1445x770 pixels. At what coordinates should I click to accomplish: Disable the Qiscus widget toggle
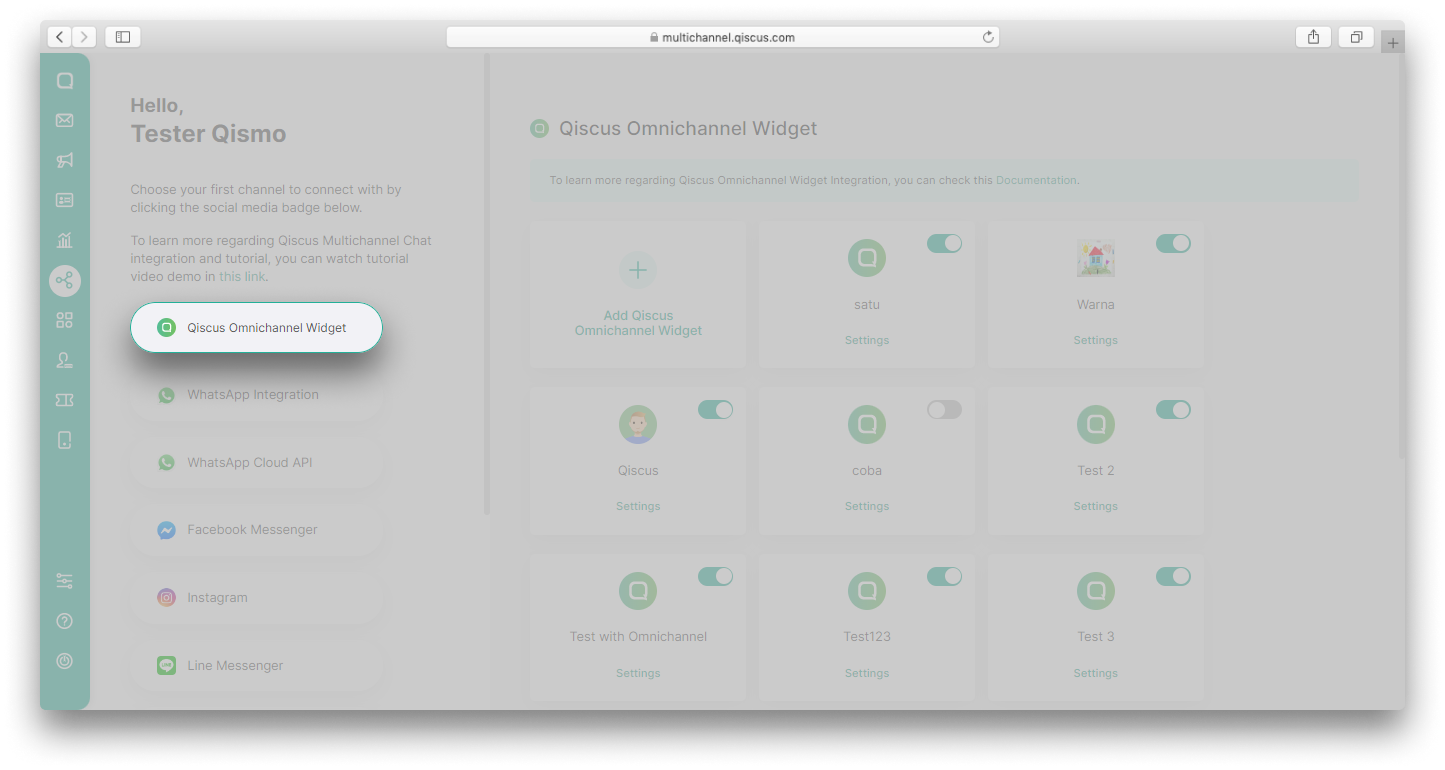pos(715,409)
